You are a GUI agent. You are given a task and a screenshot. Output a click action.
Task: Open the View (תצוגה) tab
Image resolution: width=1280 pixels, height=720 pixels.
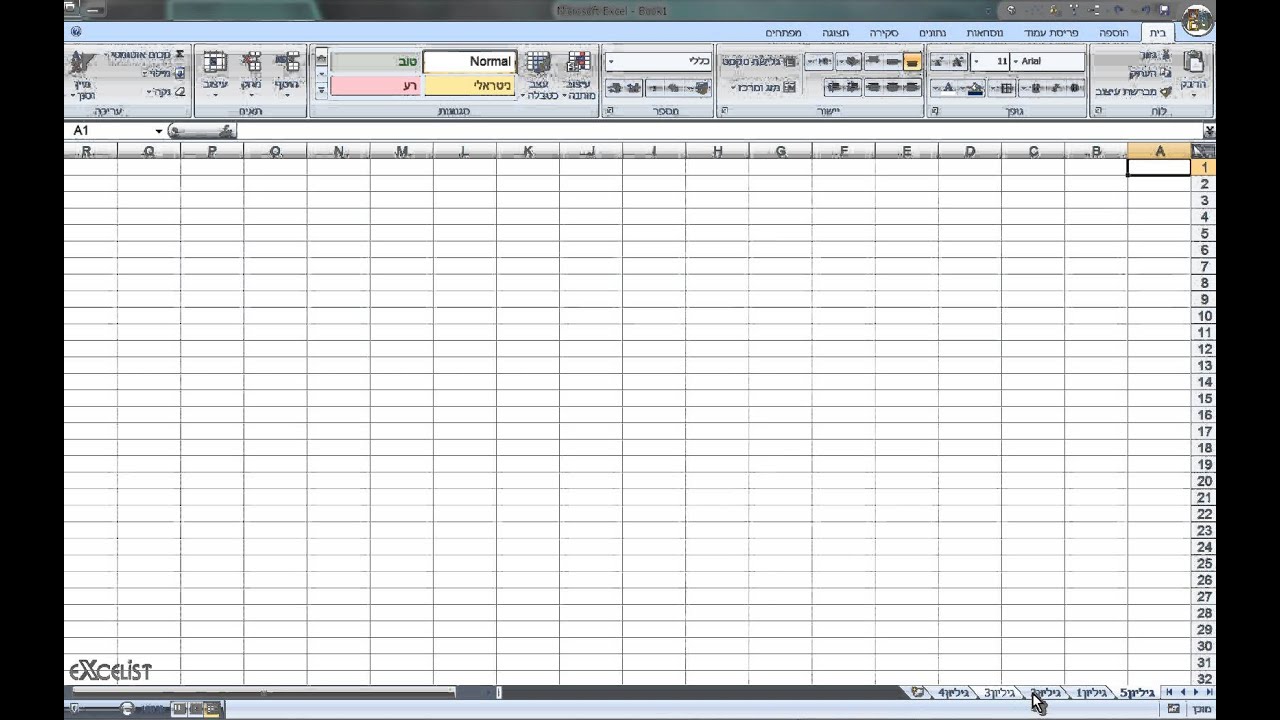835,33
